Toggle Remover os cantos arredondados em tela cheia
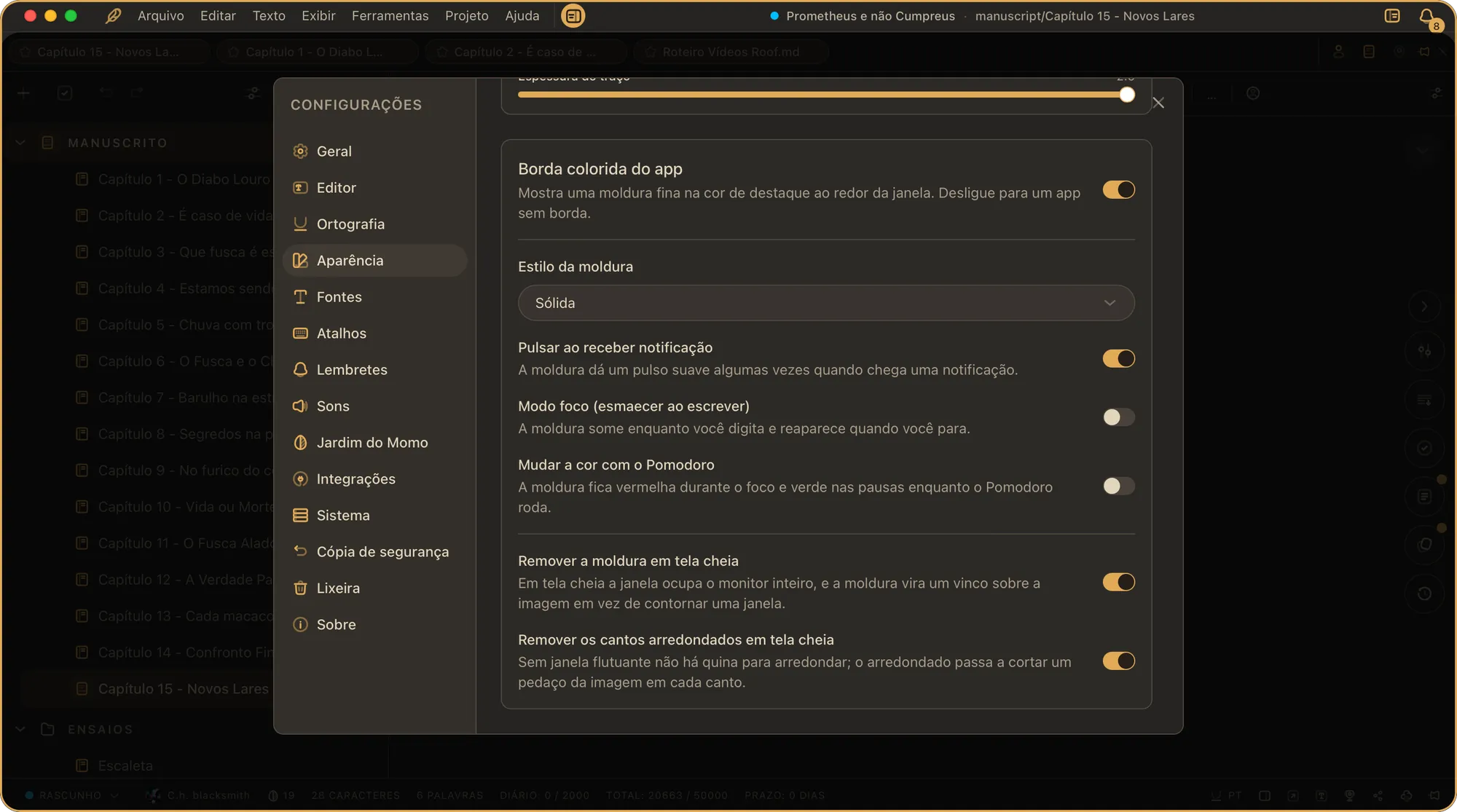This screenshot has width=1457, height=812. click(x=1118, y=661)
